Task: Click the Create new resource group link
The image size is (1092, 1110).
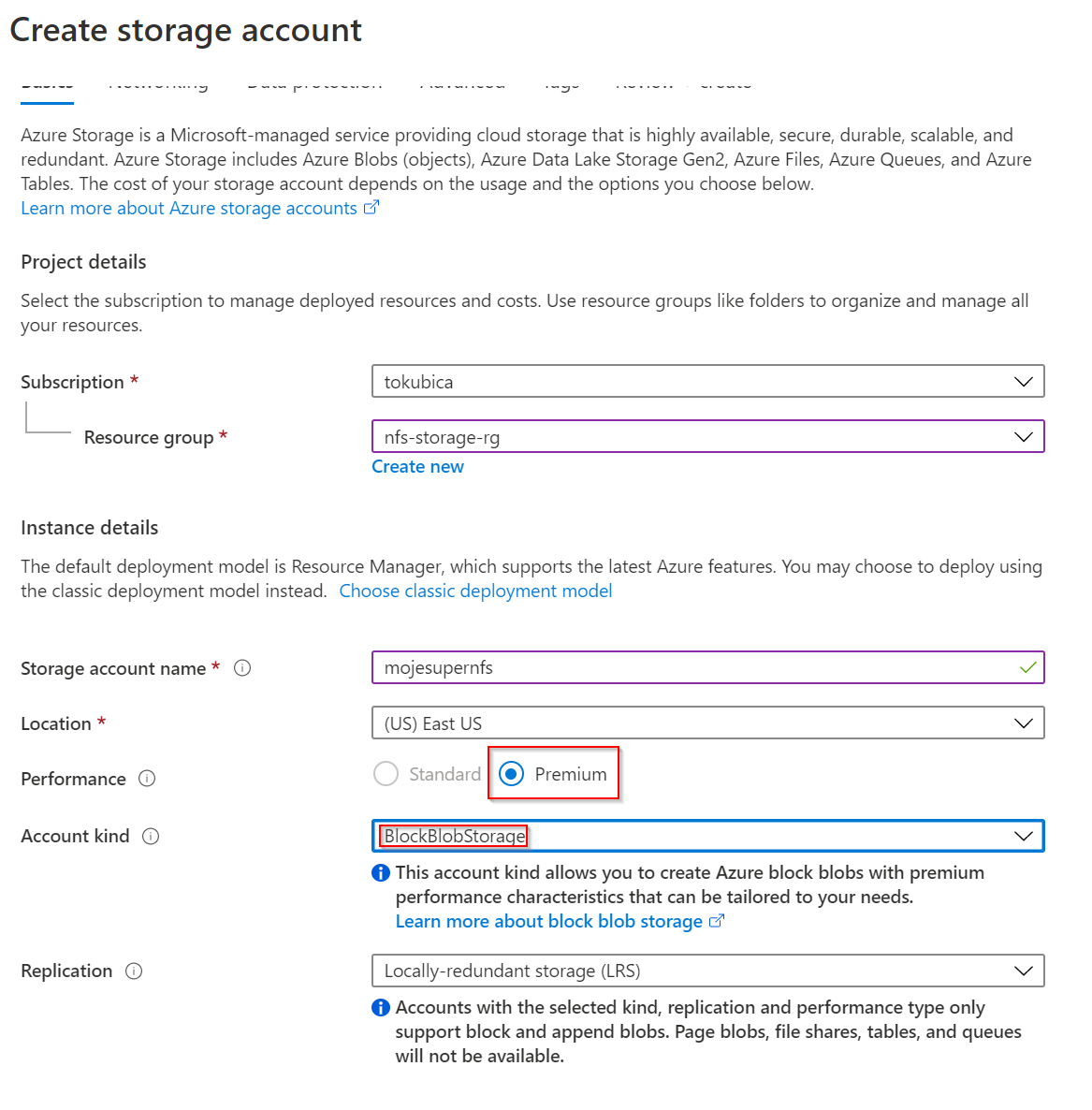Action: (x=417, y=467)
